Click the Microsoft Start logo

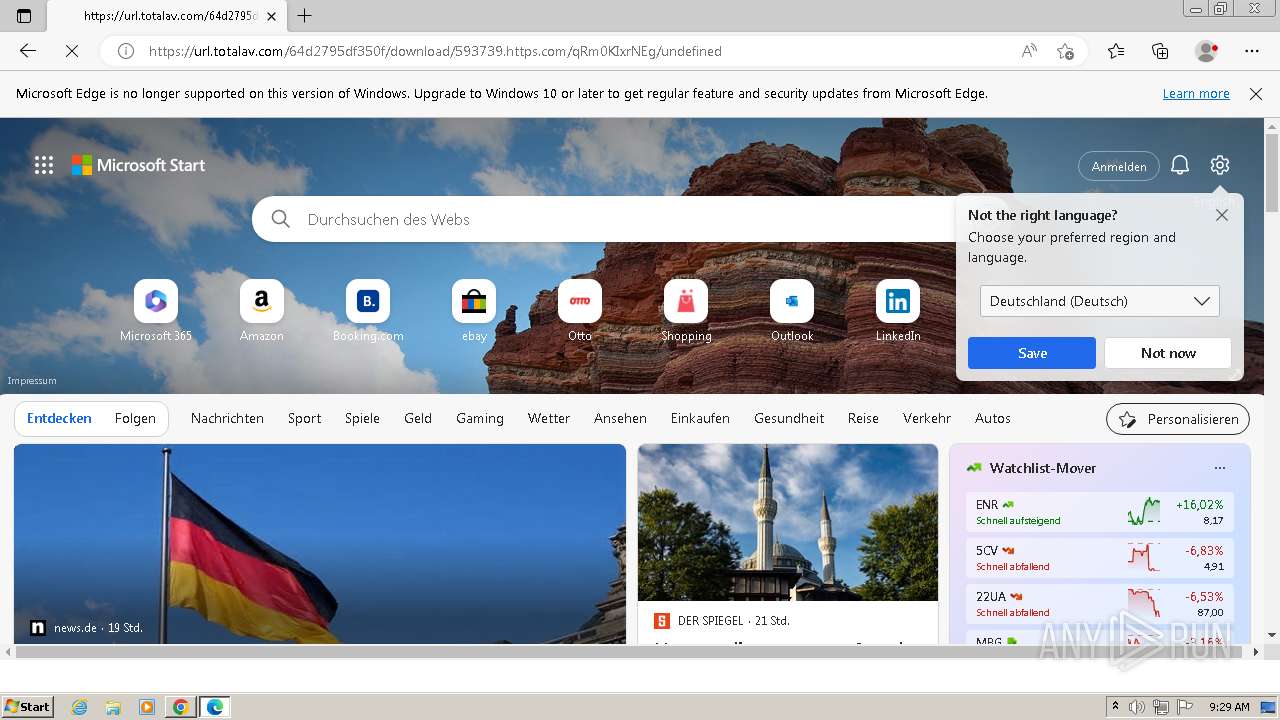(138, 165)
